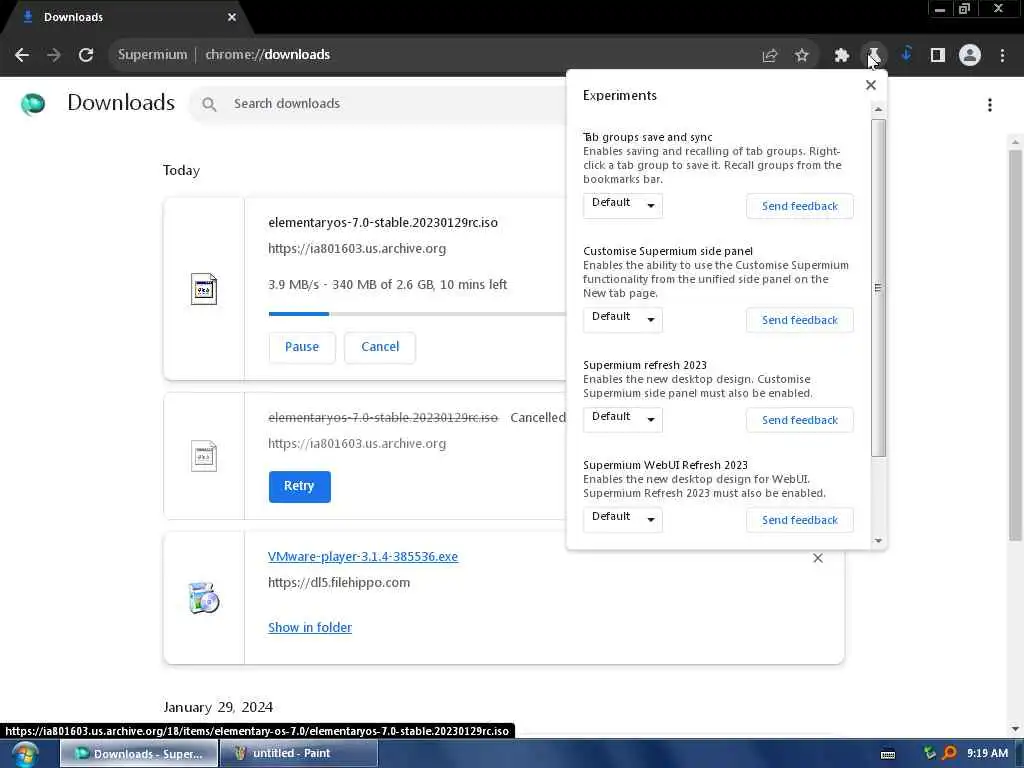The width and height of the screenshot is (1024, 768).
Task: Click the Downloads - Supermium taskbar button
Action: click(x=139, y=754)
